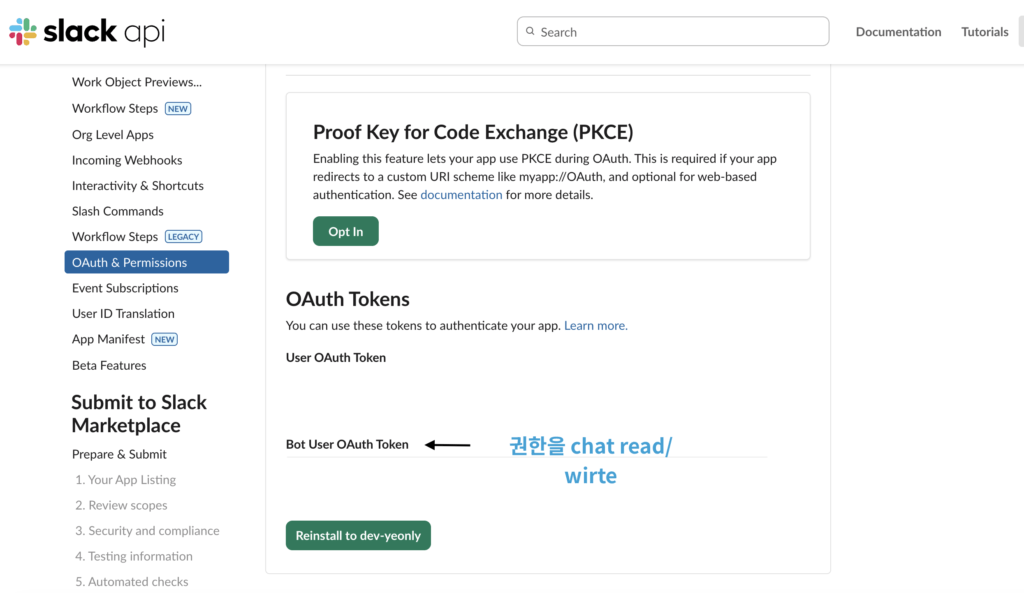Click the NEW badge beside Workflow Steps
The width and height of the screenshot is (1024, 593).
pyautogui.click(x=178, y=109)
